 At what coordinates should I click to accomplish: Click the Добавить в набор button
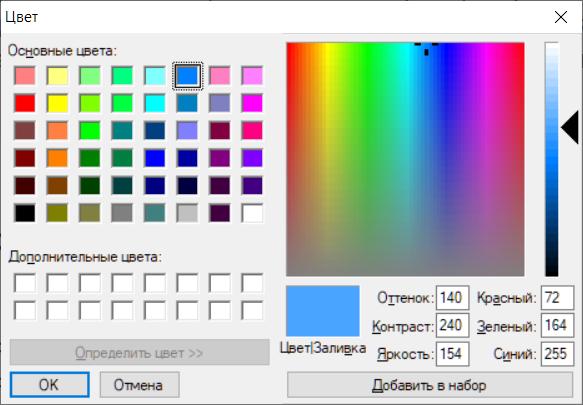[430, 385]
